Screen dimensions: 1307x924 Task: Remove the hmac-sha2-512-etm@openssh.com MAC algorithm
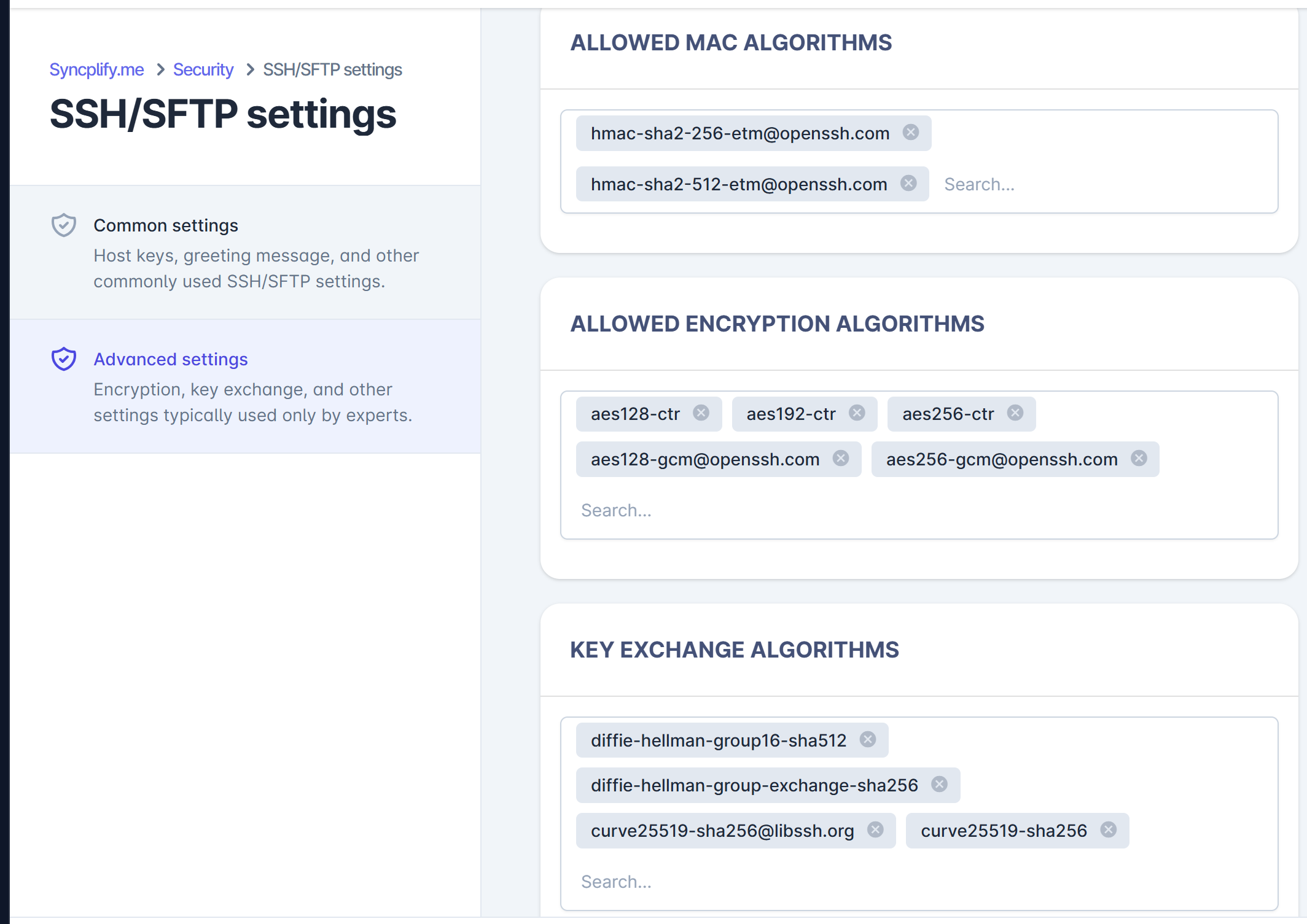tap(908, 183)
